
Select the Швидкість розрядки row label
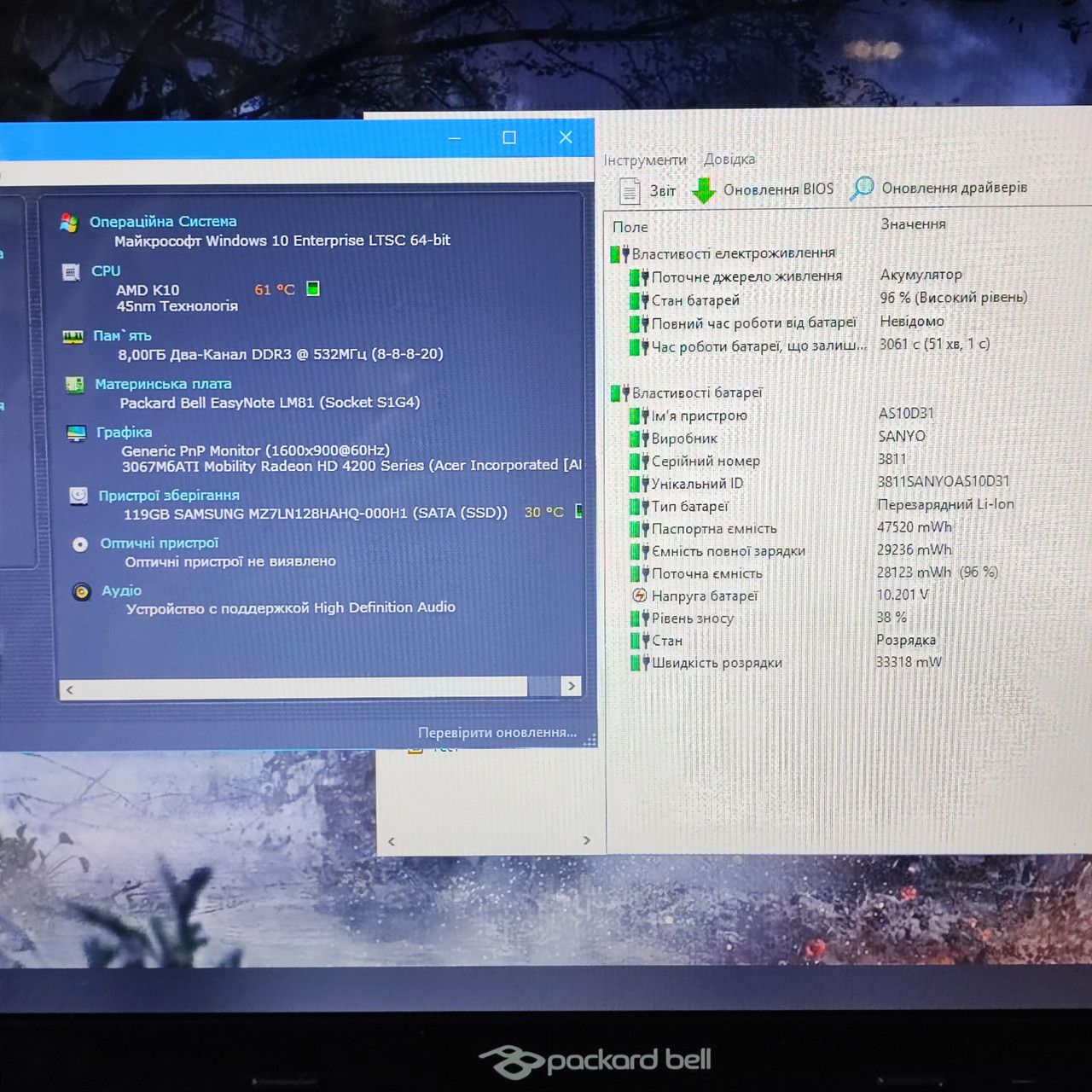point(717,663)
